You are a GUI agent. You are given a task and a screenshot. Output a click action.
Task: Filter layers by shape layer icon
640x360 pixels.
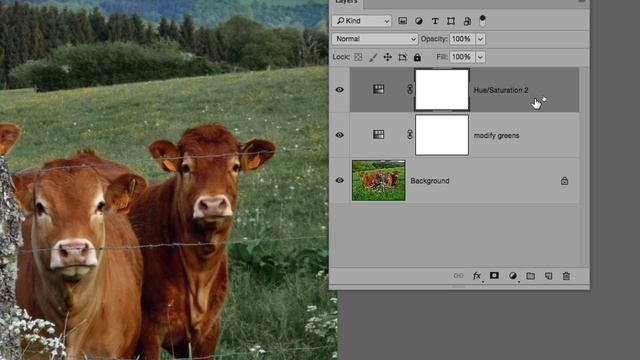[x=451, y=21]
